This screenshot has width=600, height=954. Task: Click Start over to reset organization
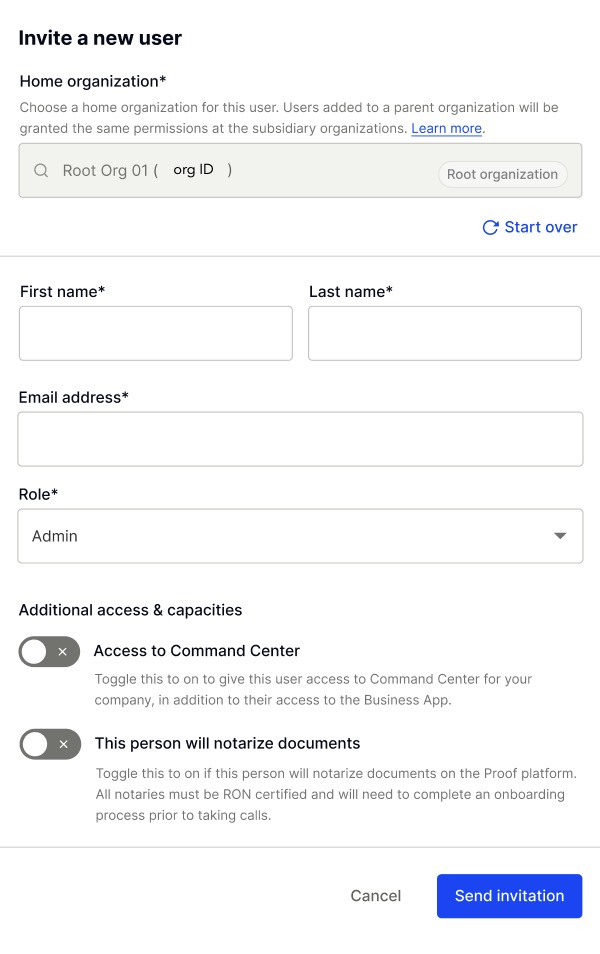[540, 227]
